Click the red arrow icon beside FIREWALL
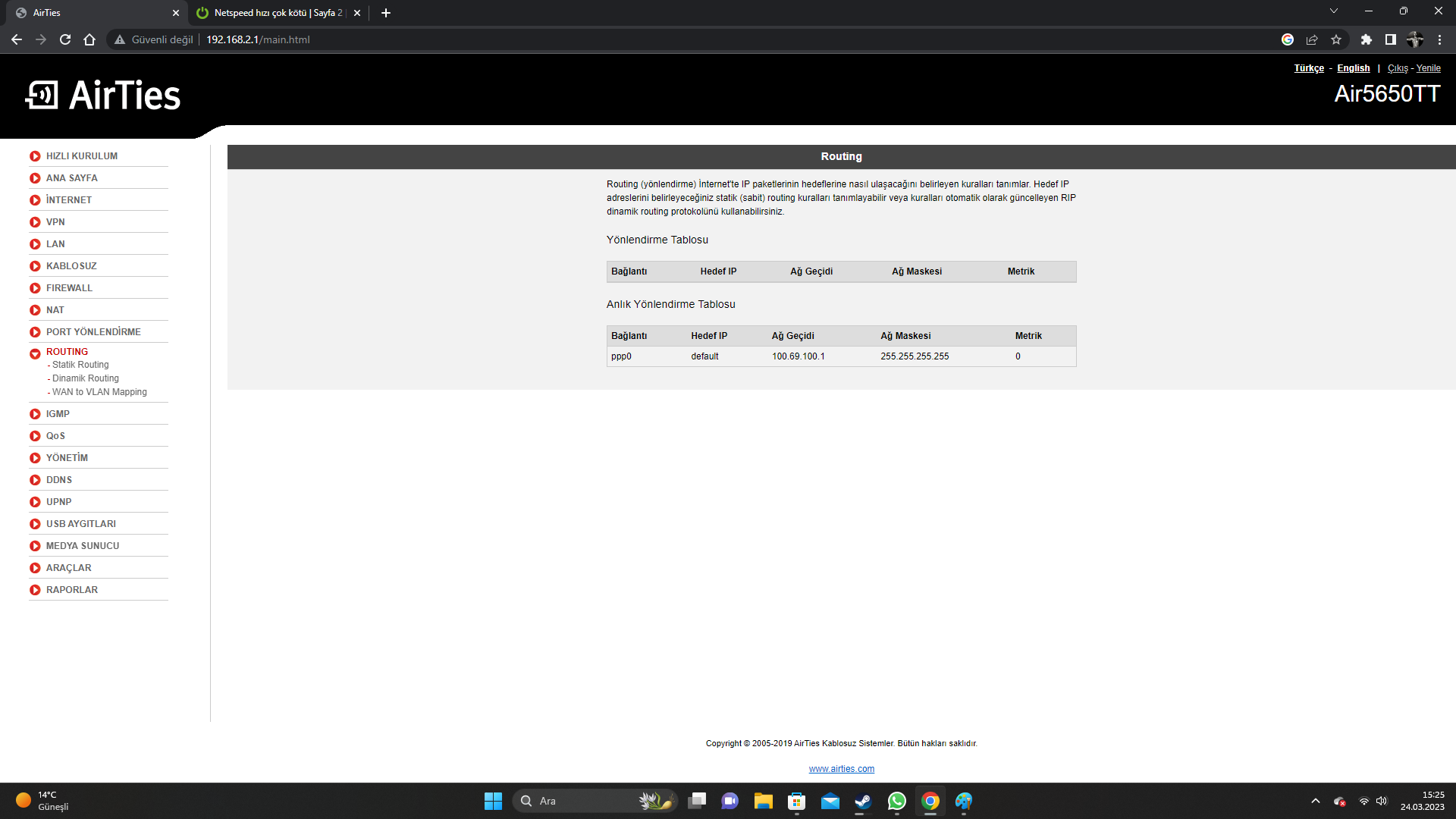This screenshot has width=1456, height=819. coord(35,288)
